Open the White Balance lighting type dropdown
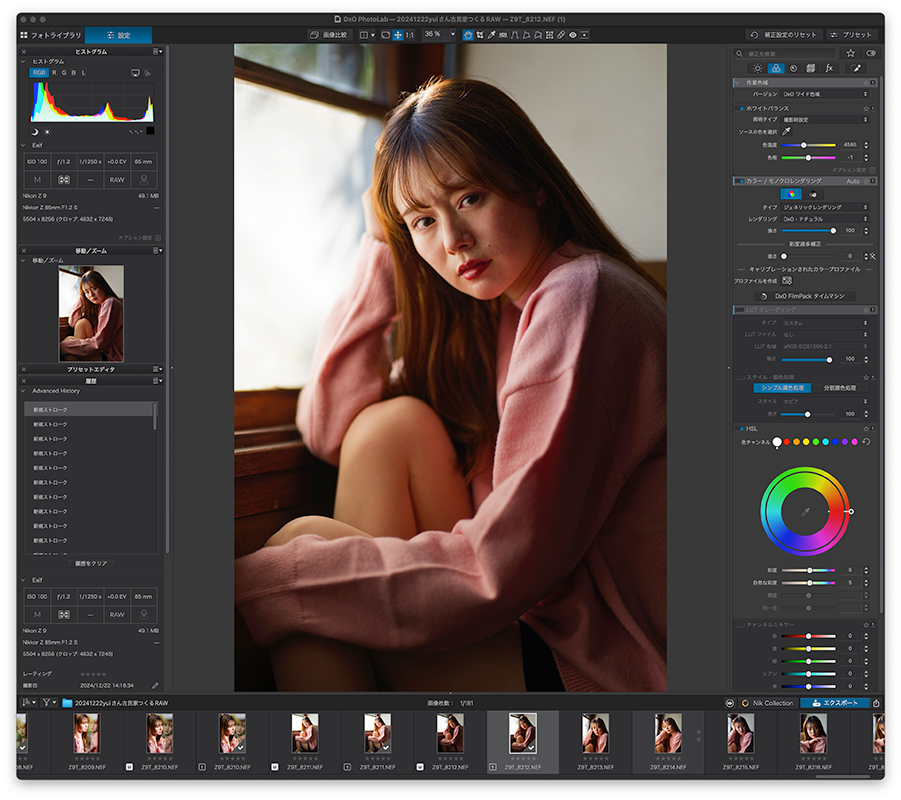This screenshot has height=800, width=901. click(x=825, y=120)
